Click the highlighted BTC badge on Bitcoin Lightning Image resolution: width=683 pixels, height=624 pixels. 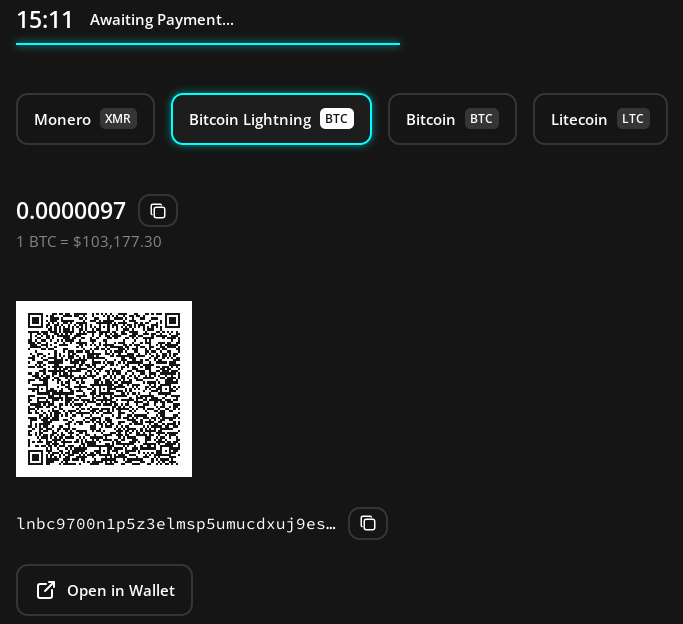337,119
